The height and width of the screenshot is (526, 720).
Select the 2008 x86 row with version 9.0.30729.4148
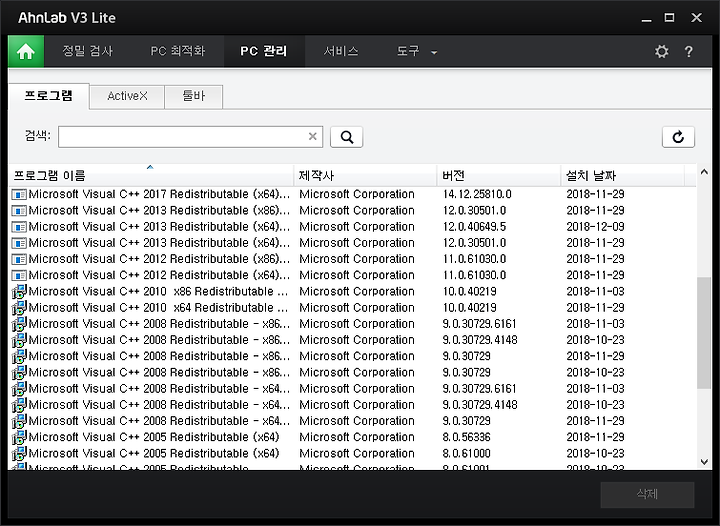coord(352,340)
